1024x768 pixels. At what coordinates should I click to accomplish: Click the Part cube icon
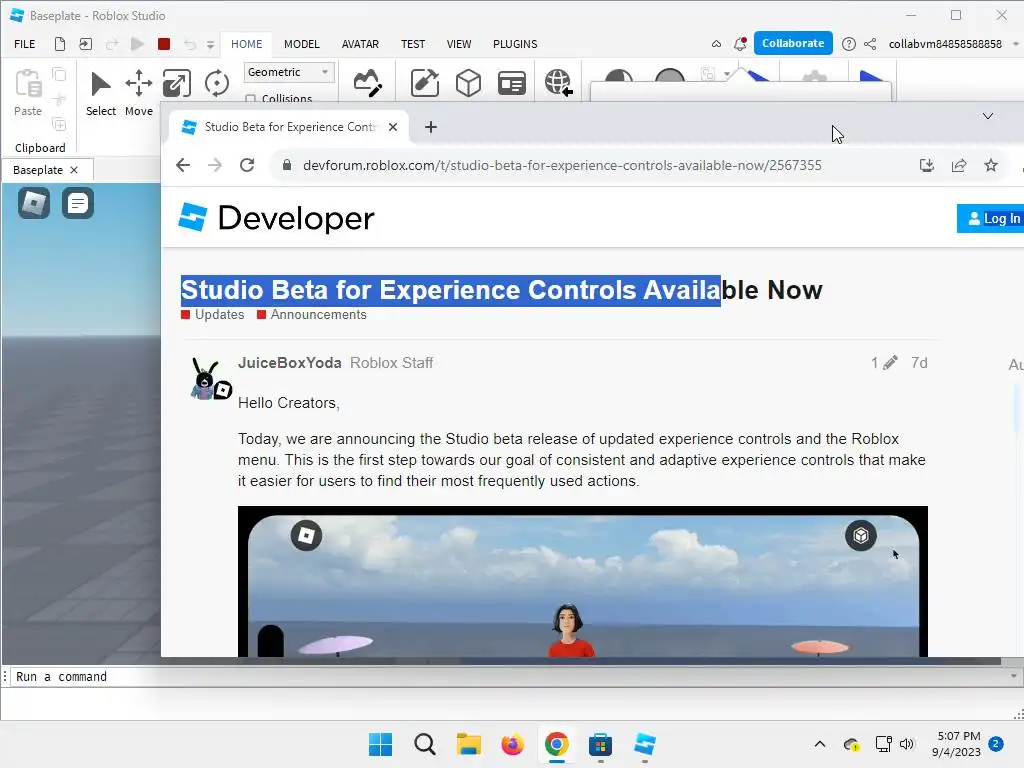coord(468,84)
